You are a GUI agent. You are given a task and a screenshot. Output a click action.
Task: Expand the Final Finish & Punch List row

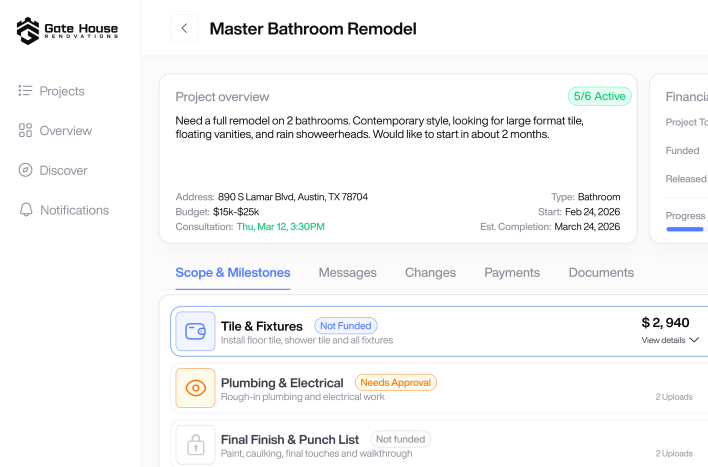(439, 444)
